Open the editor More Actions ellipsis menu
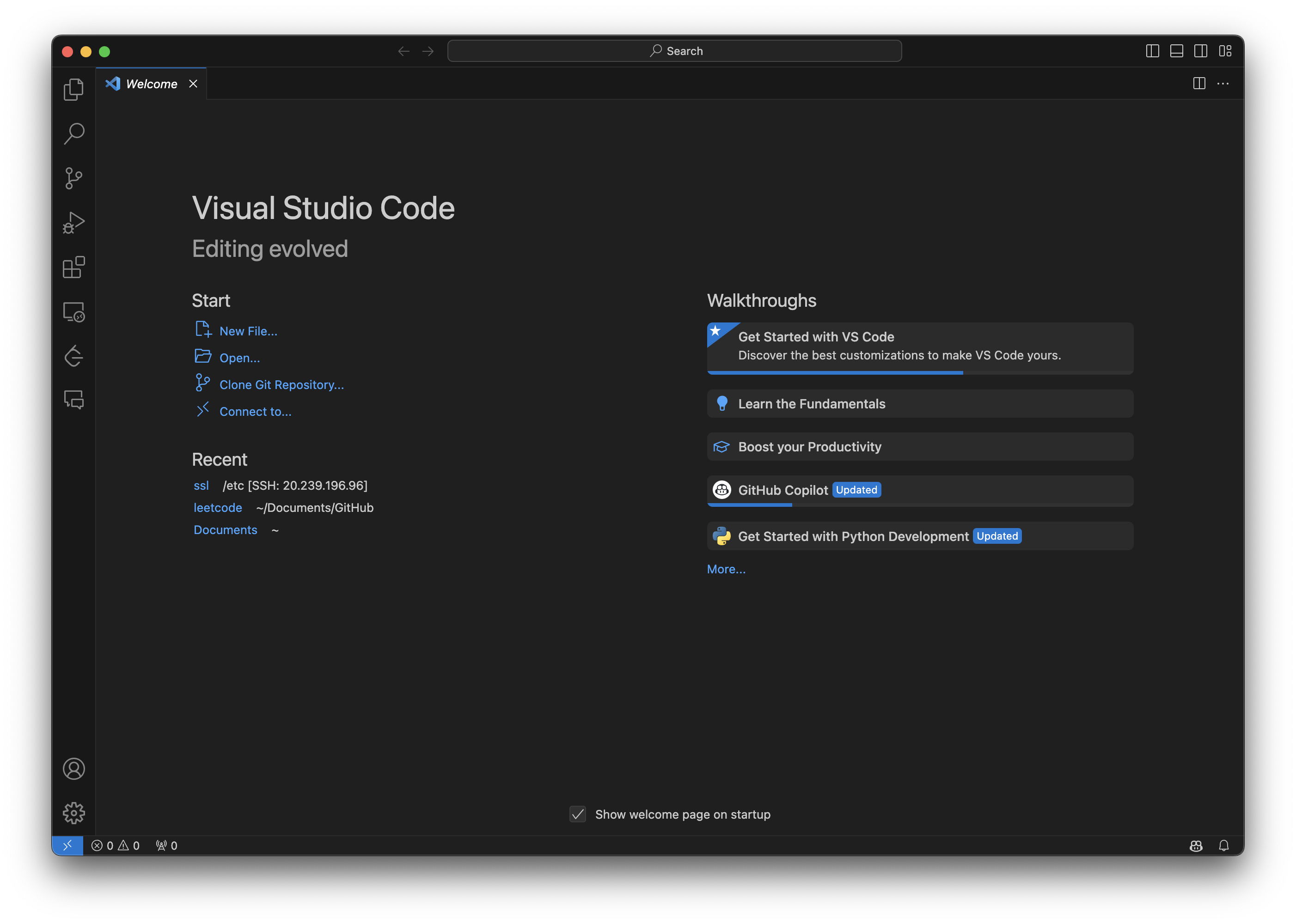Image resolution: width=1296 pixels, height=924 pixels. point(1223,84)
